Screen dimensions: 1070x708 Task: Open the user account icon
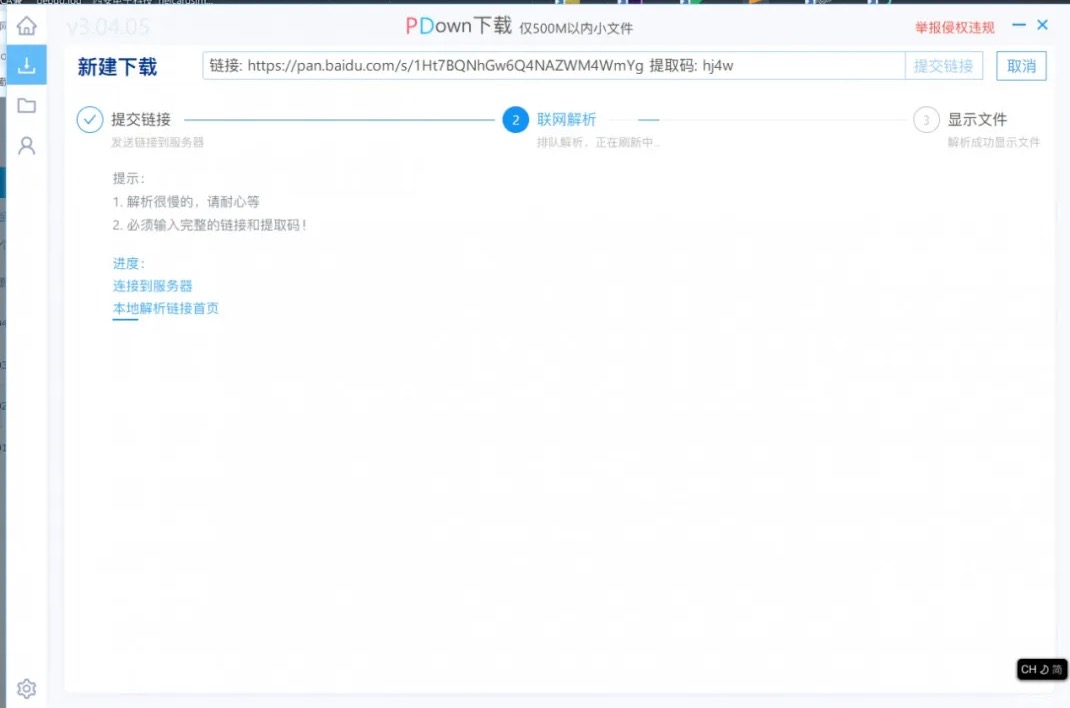tap(27, 145)
